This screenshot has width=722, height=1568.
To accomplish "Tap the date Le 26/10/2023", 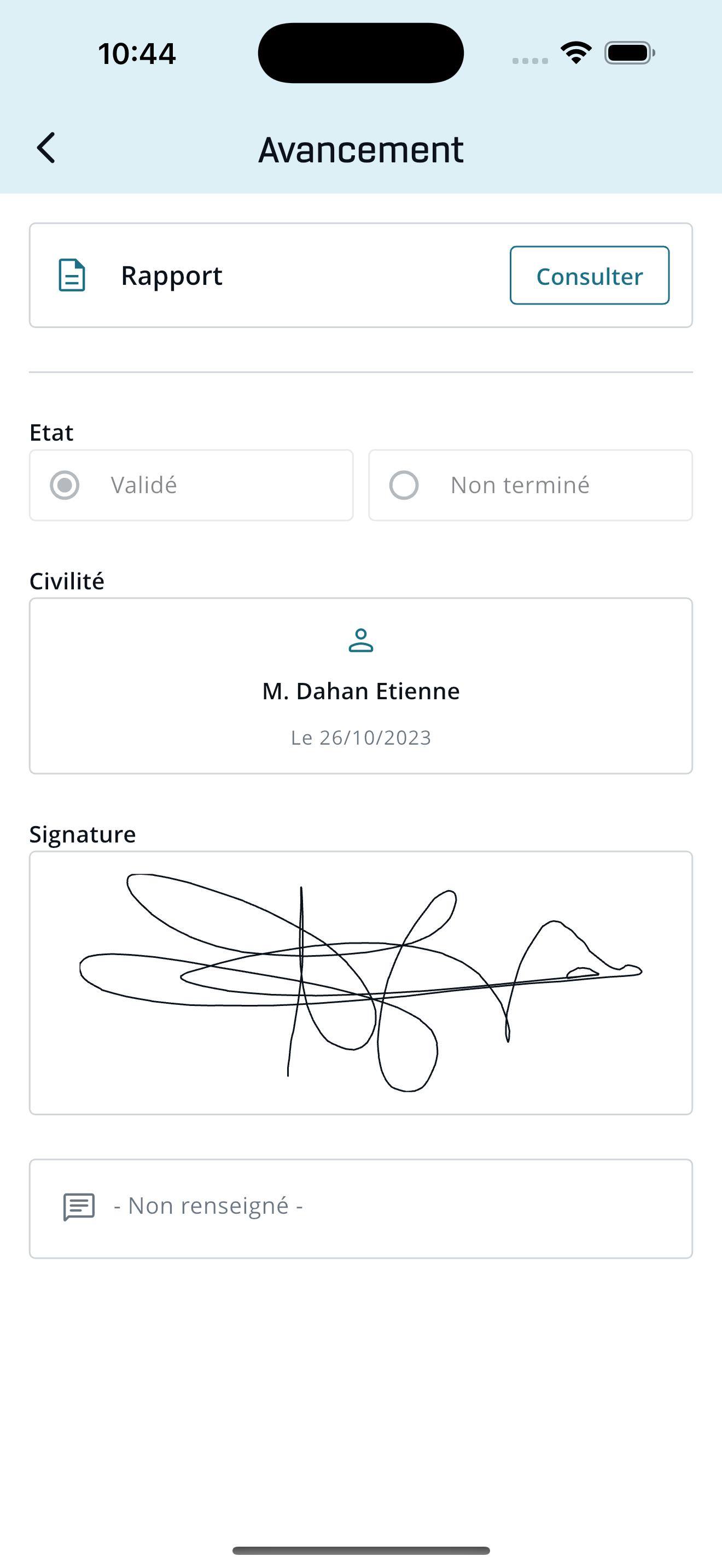I will pos(361,737).
